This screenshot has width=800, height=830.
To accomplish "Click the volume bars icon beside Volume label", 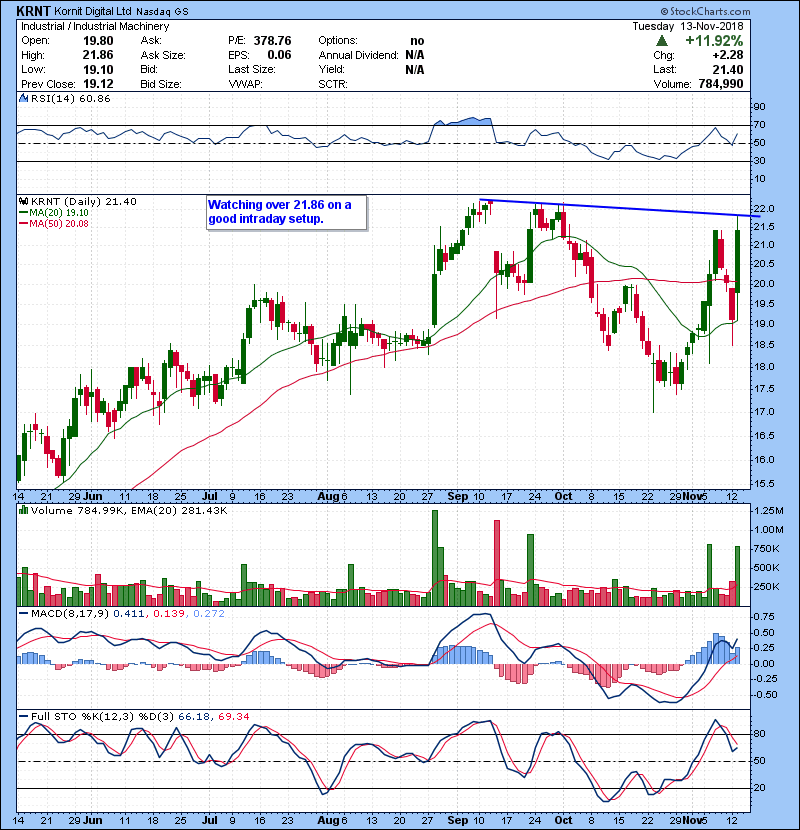I will (x=23, y=510).
